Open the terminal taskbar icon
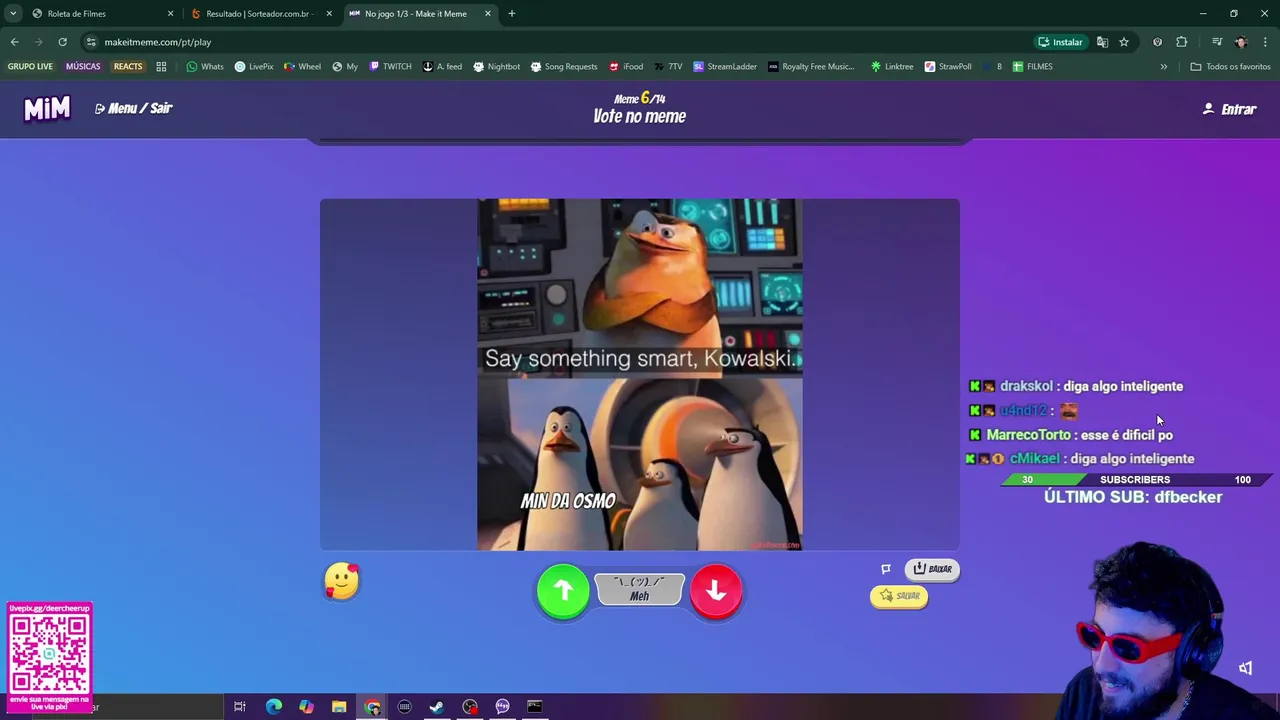Screen dimensions: 1280x720 (535, 707)
